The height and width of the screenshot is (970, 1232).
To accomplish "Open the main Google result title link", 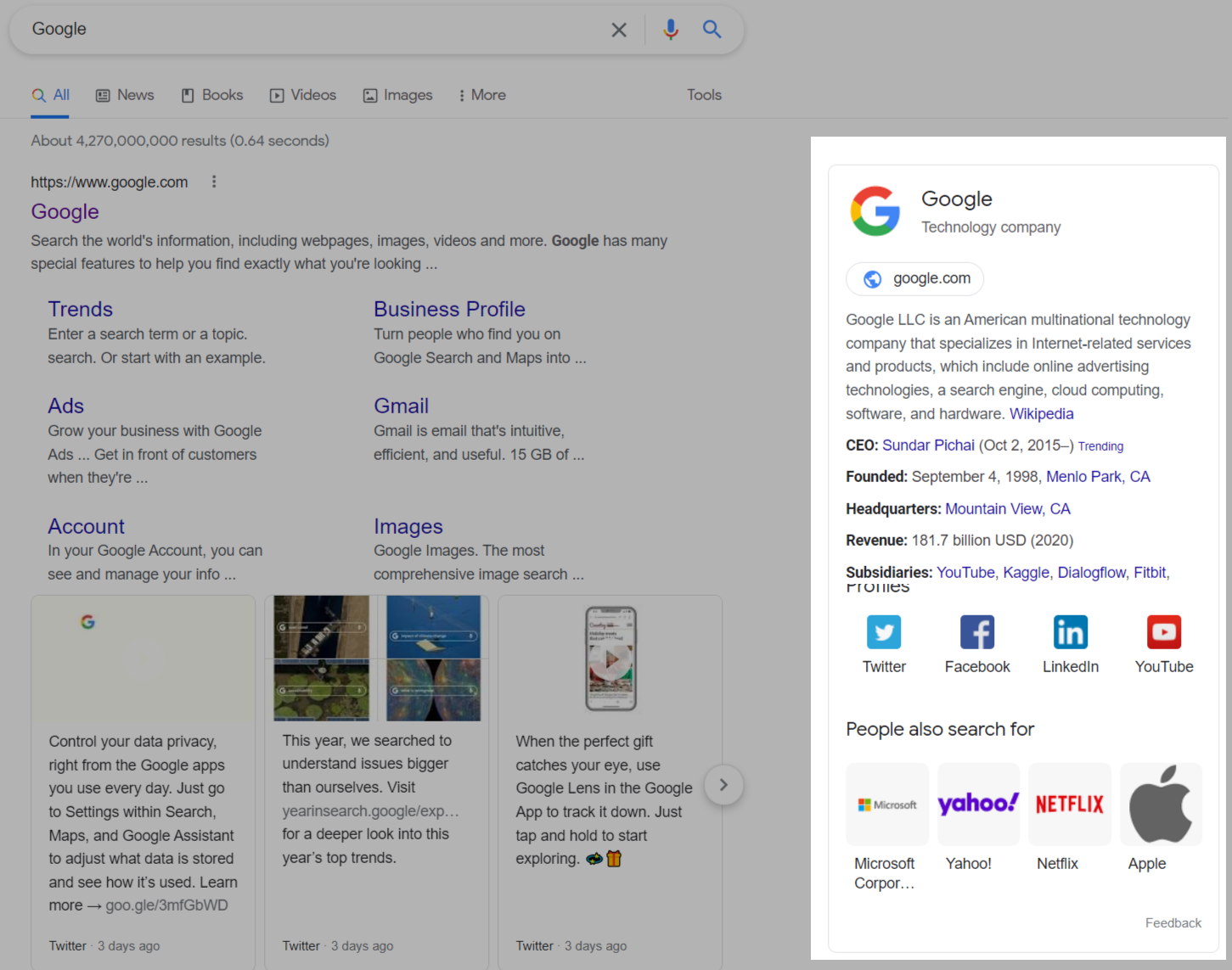I will [x=65, y=211].
